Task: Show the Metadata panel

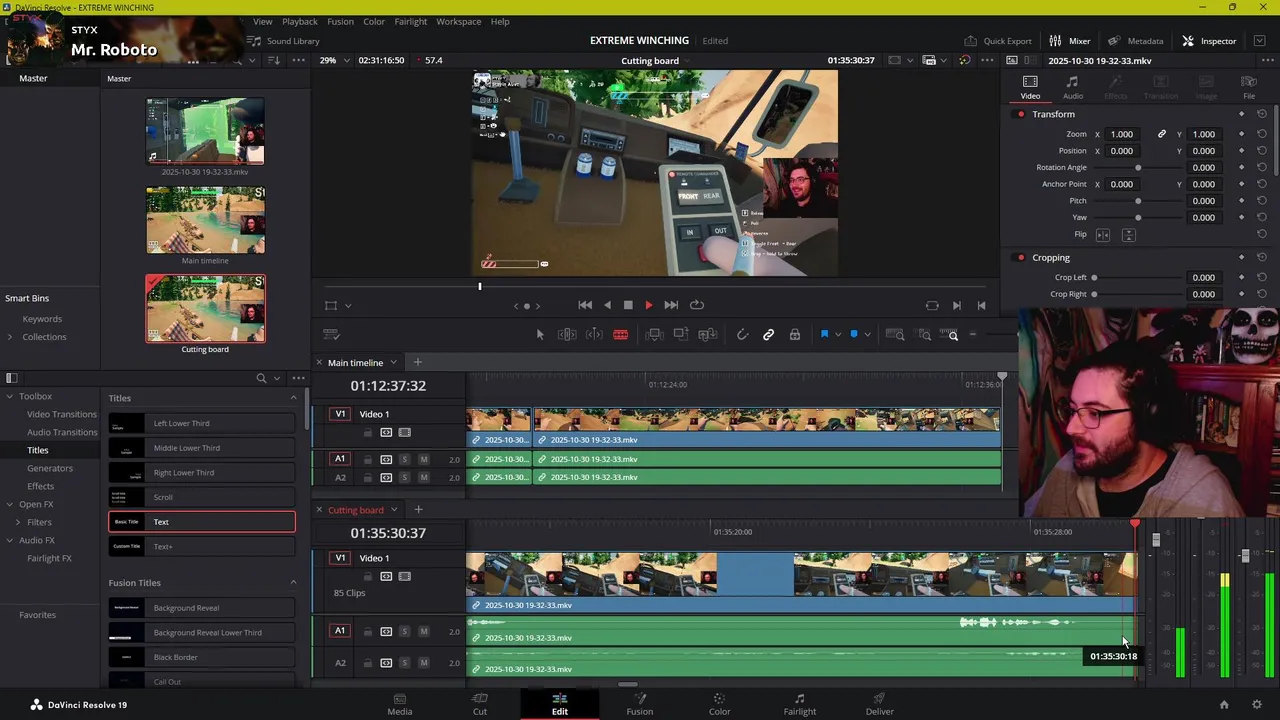Action: coord(1136,41)
